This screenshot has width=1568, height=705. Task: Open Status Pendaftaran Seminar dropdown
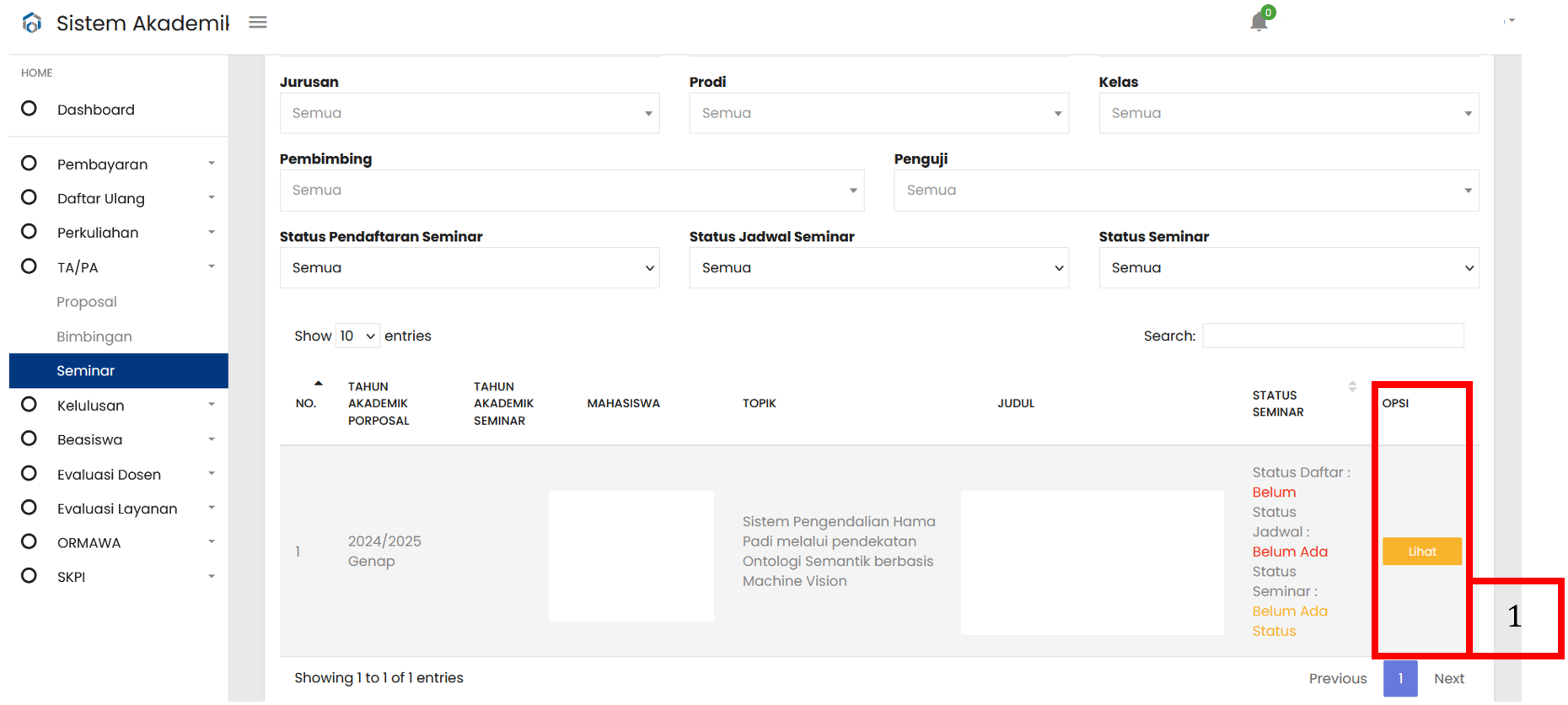[x=470, y=268]
